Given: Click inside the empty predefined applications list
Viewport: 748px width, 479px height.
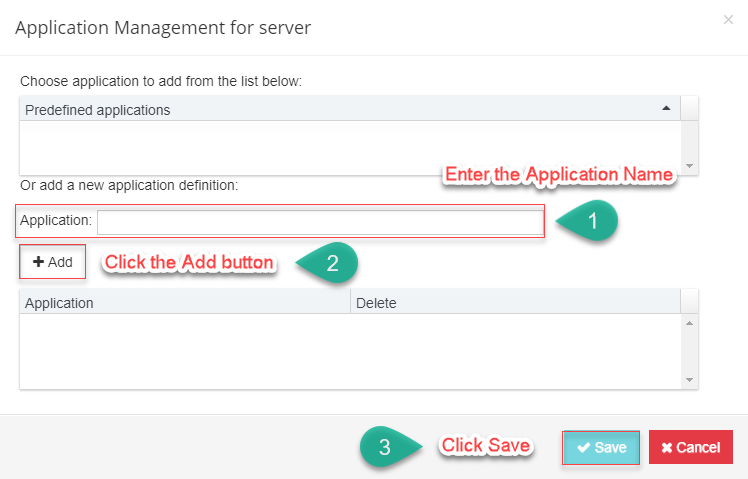Looking at the screenshot, I should (x=350, y=146).
